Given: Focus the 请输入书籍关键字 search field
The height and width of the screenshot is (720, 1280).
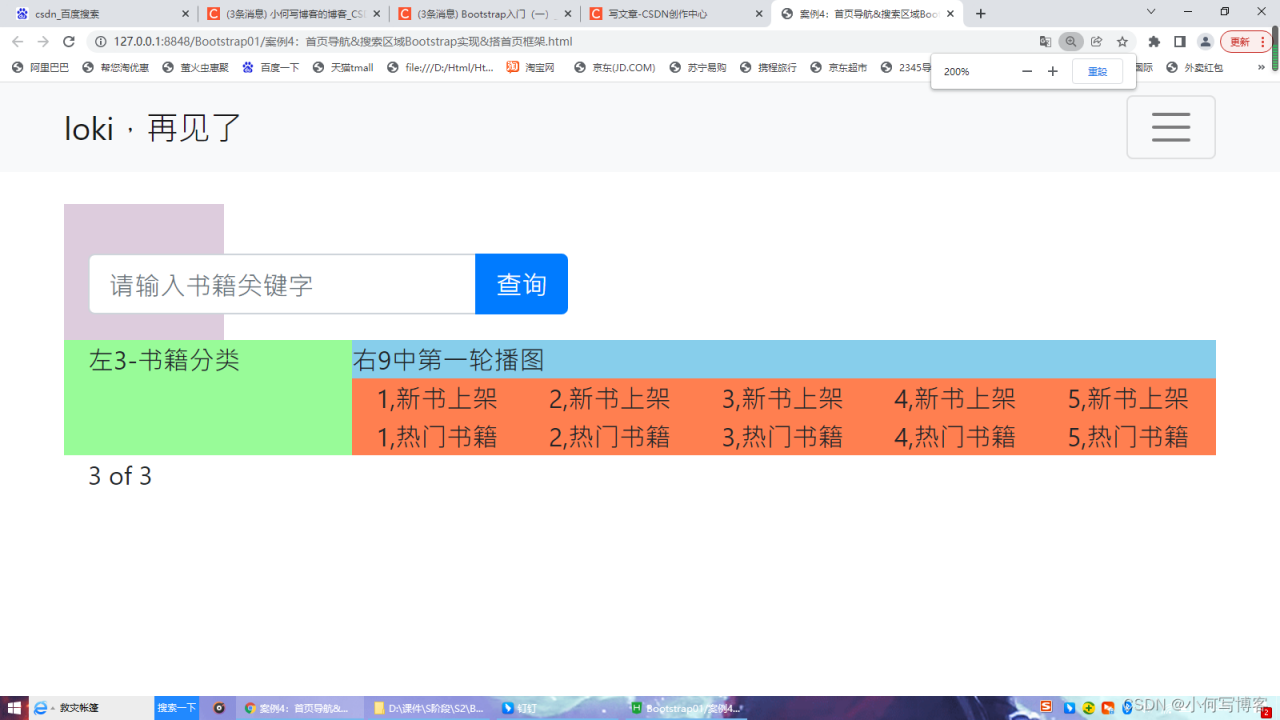Looking at the screenshot, I should pos(282,284).
